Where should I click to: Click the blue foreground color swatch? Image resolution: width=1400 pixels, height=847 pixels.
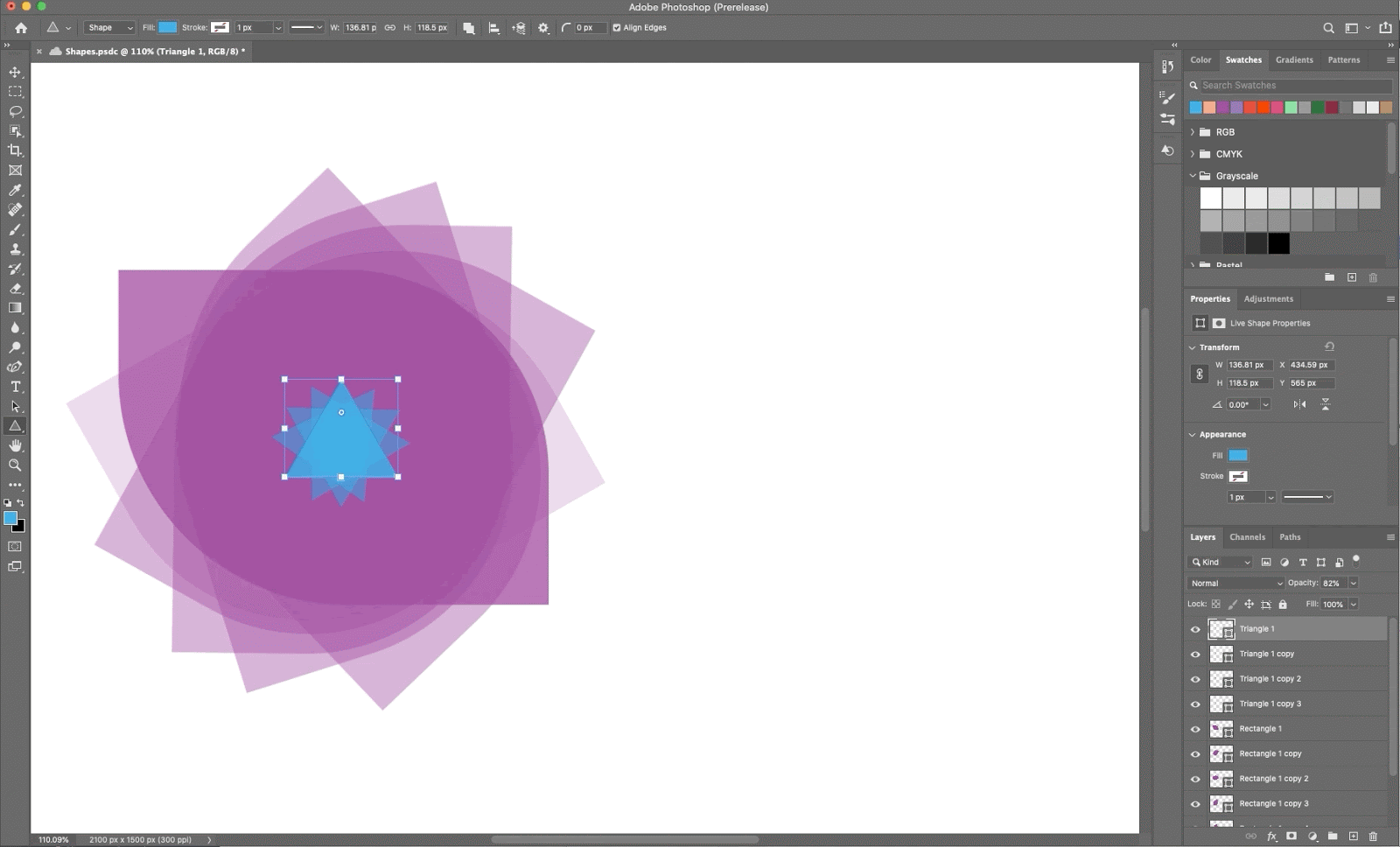pos(11,518)
